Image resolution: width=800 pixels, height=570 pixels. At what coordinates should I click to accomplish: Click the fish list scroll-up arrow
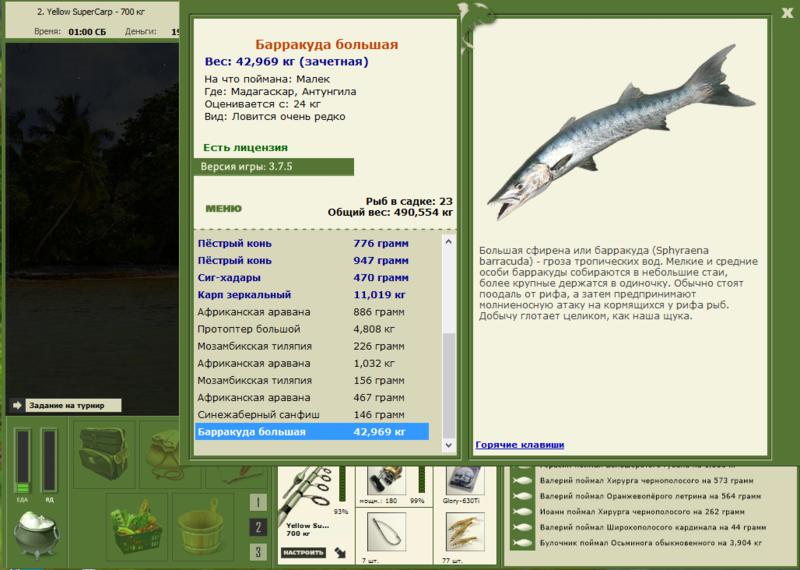448,241
